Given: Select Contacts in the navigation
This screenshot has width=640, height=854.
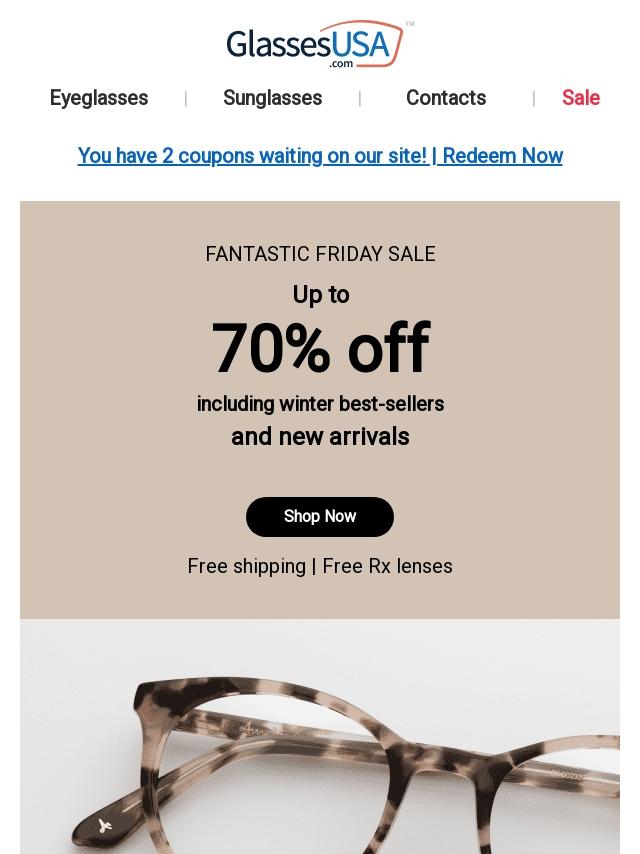Looking at the screenshot, I should [446, 98].
